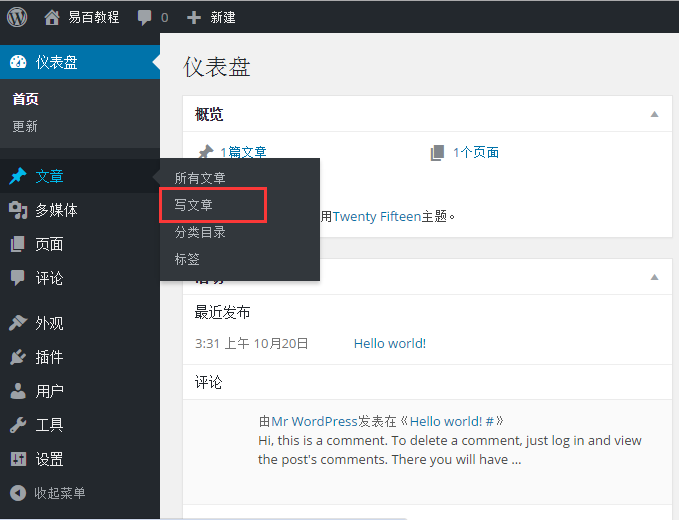The image size is (679, 520).
Task: Collapse the activity panel with its arrow
Action: coord(654,276)
